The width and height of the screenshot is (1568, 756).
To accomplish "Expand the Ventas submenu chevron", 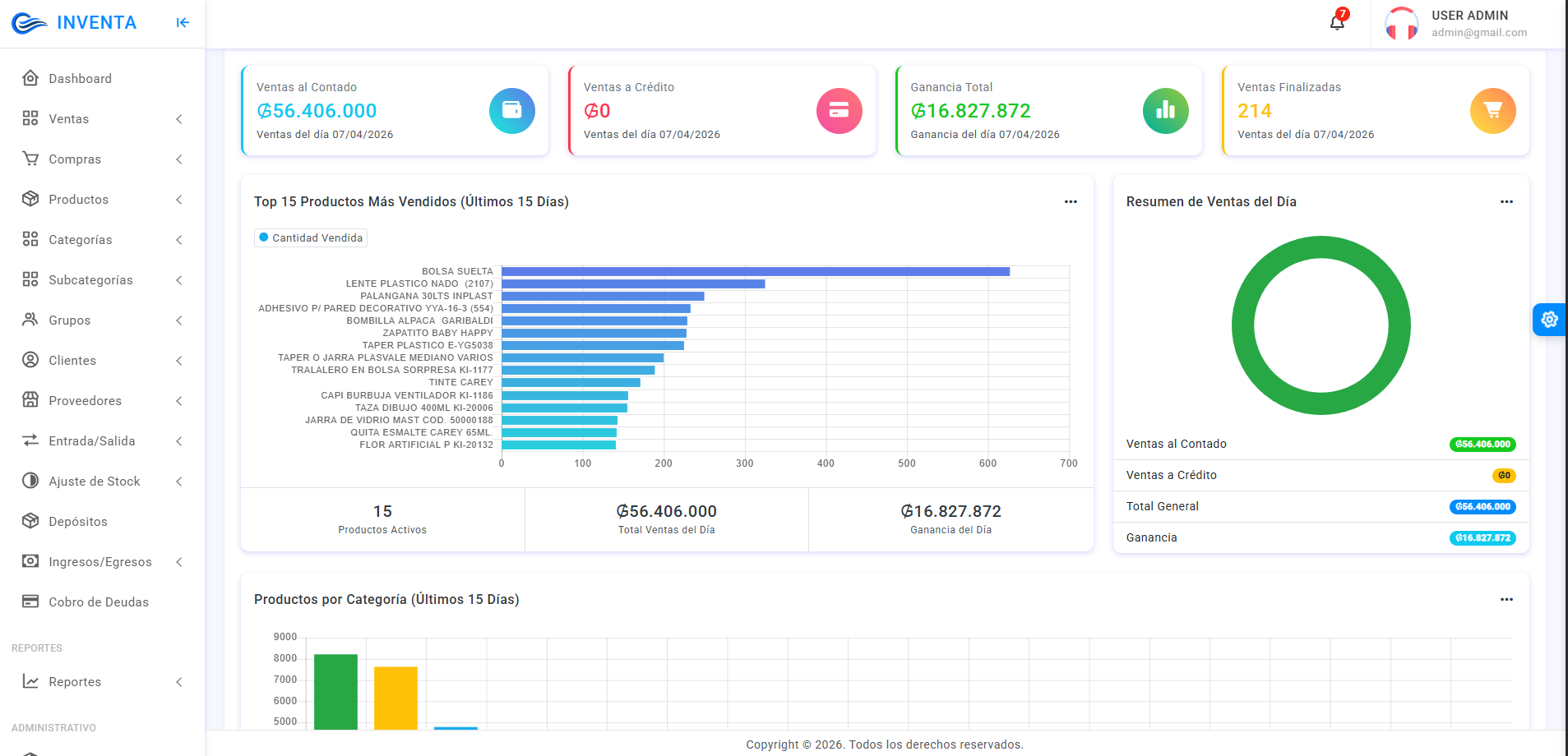I will pos(179,119).
